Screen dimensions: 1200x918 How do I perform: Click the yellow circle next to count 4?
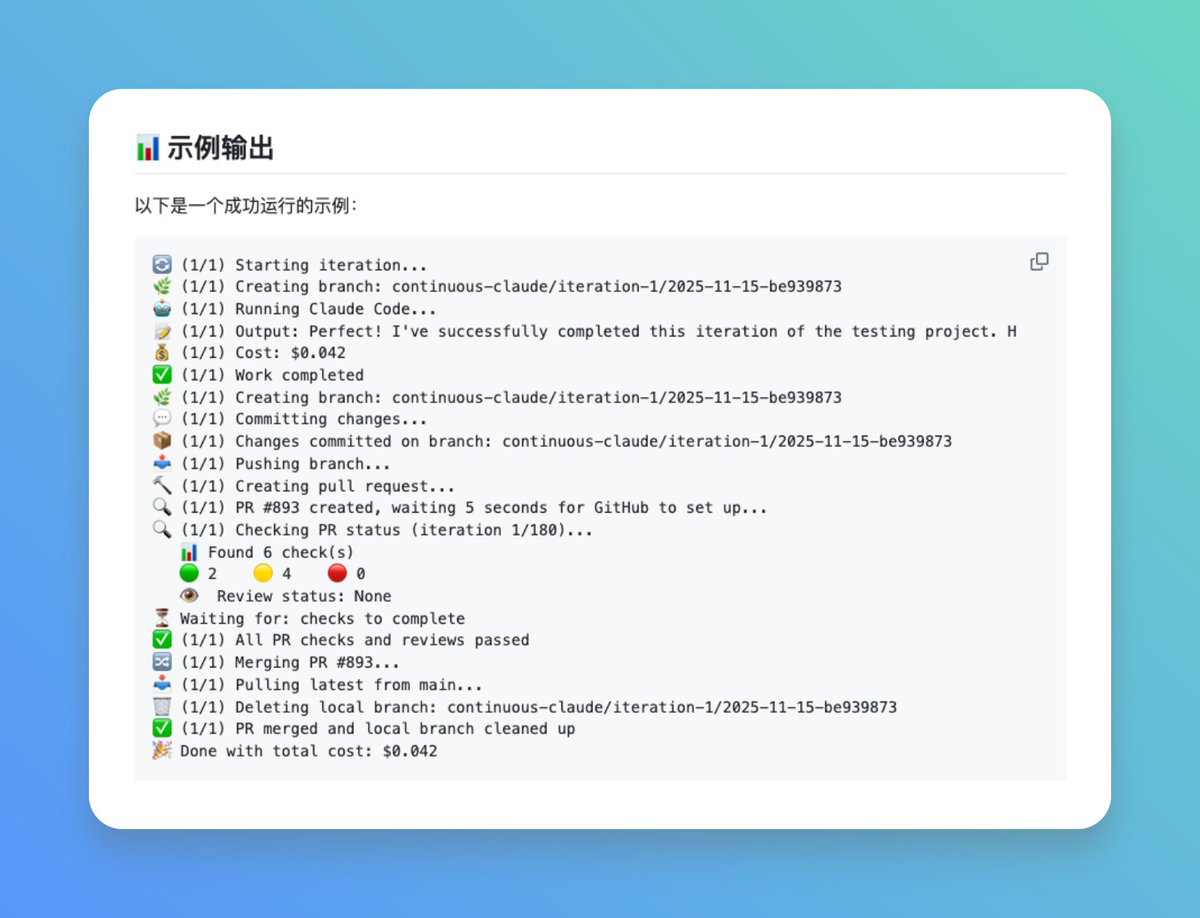click(x=263, y=574)
